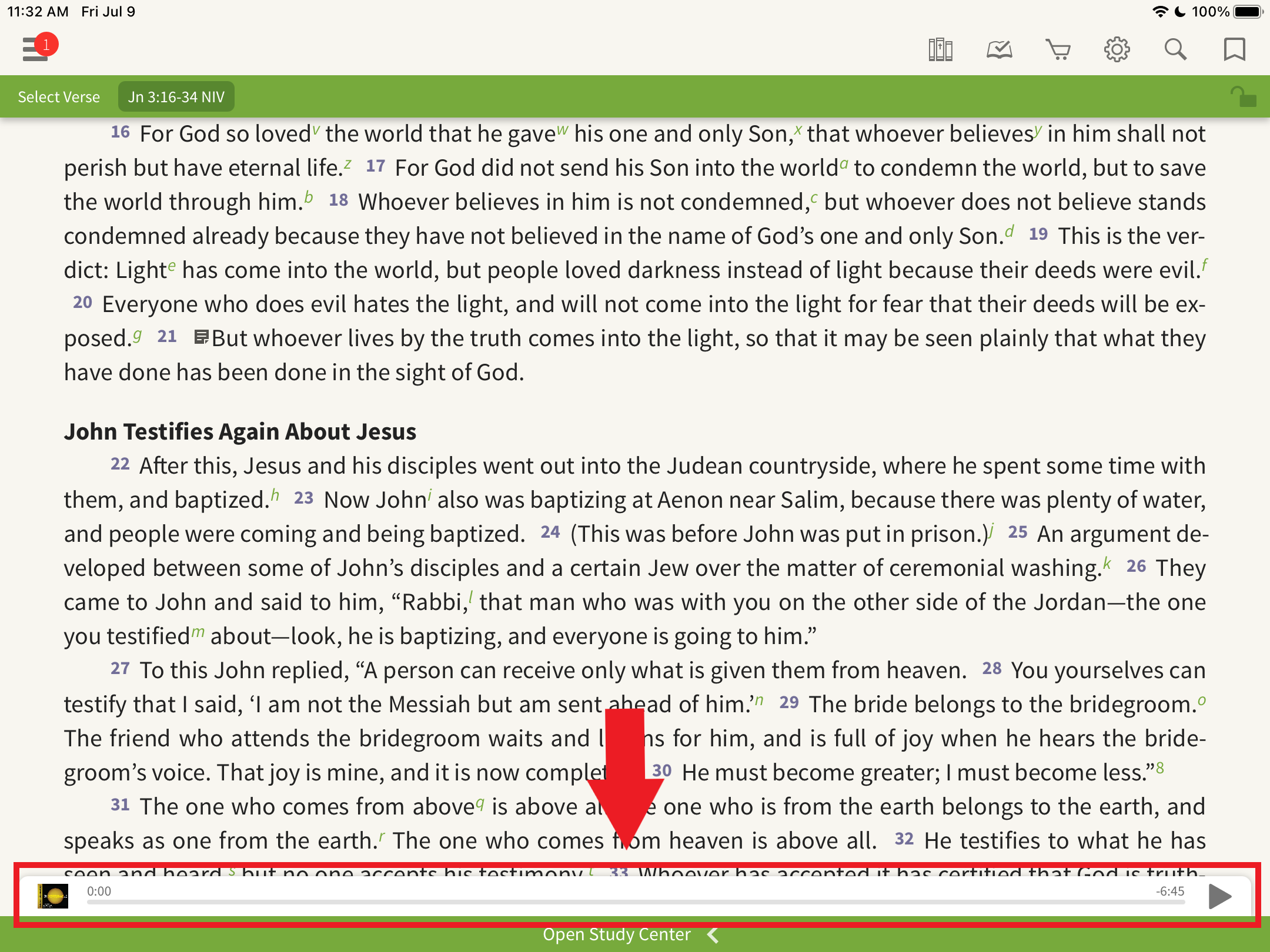
Task: Tap the audio album artwork thumbnail
Action: tap(53, 896)
